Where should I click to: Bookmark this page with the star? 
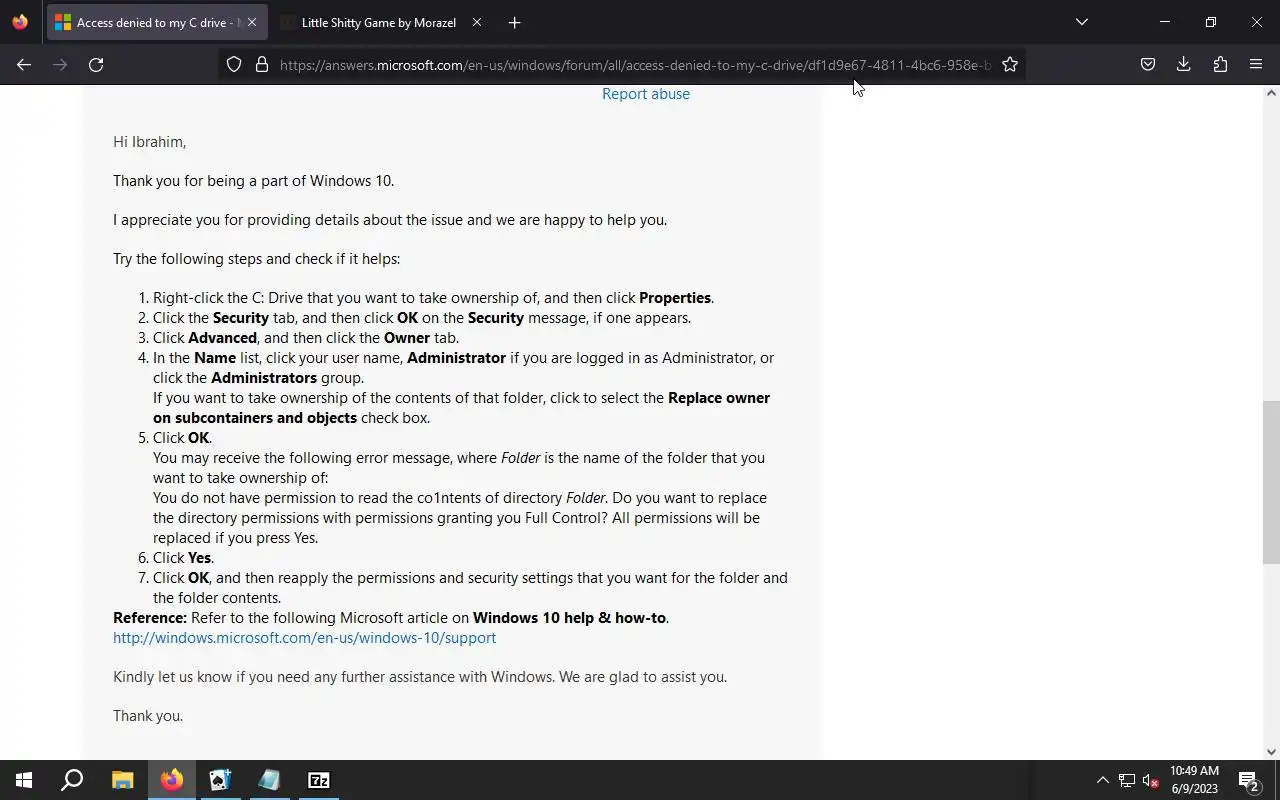[1010, 65]
